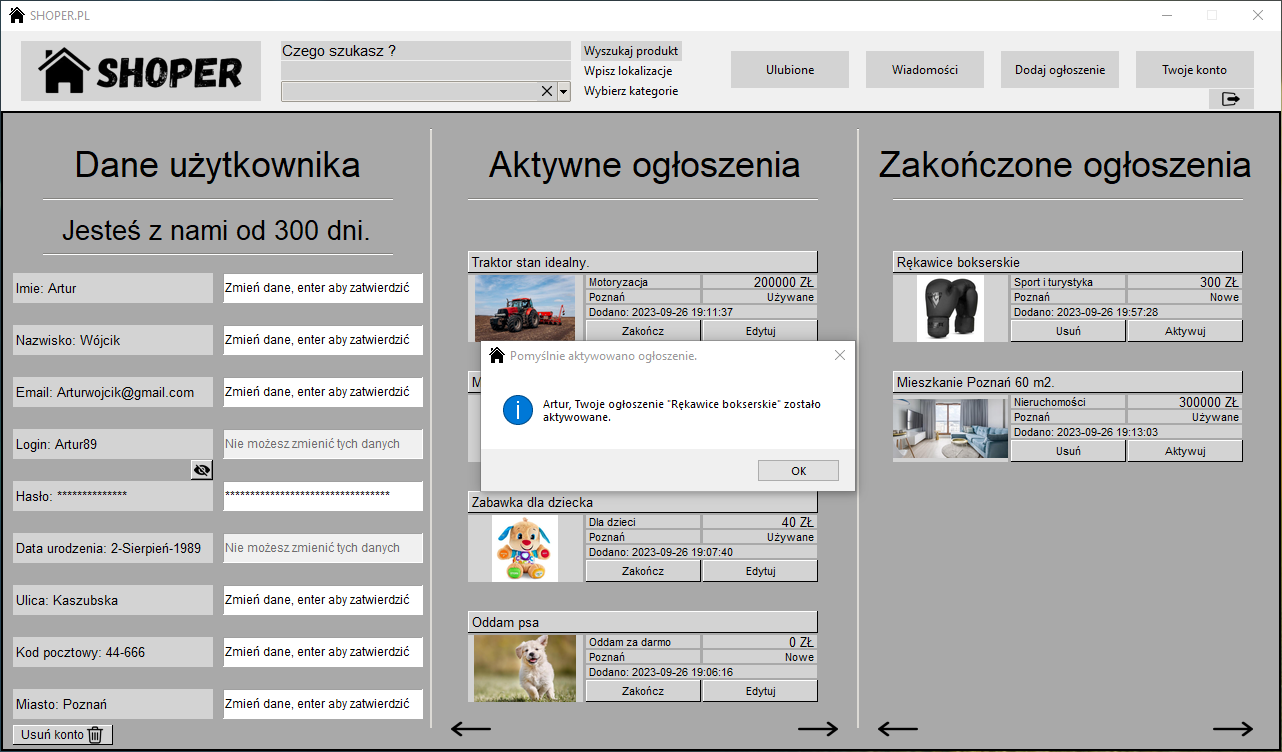The height and width of the screenshot is (752, 1282).
Task: Go to next page of finished listings
Action: 1233,729
